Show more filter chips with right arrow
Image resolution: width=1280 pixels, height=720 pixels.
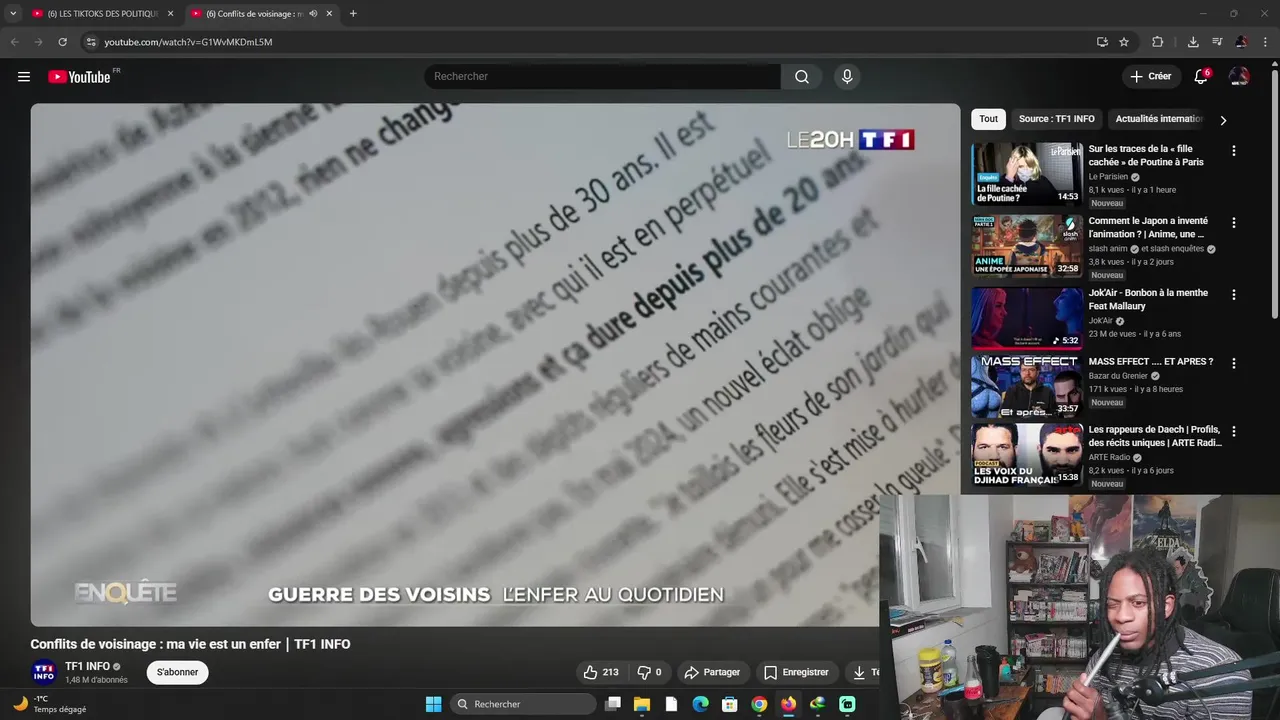pyautogui.click(x=1222, y=120)
